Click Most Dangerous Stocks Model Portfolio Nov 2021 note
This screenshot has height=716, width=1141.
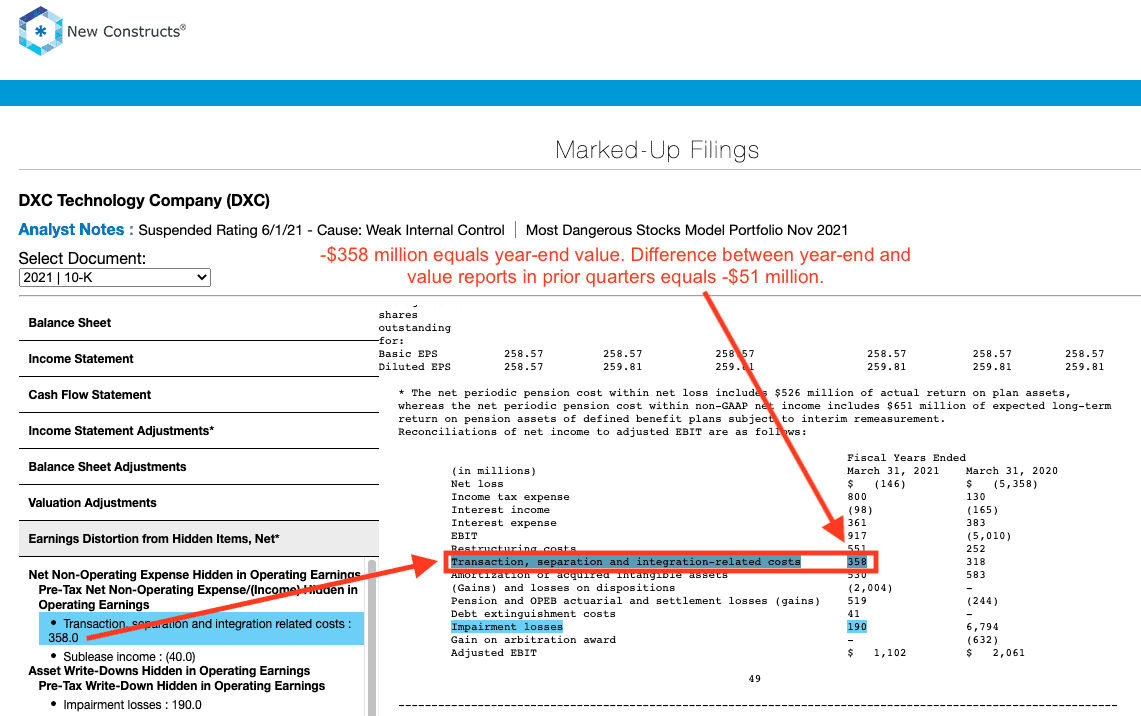[x=687, y=231]
